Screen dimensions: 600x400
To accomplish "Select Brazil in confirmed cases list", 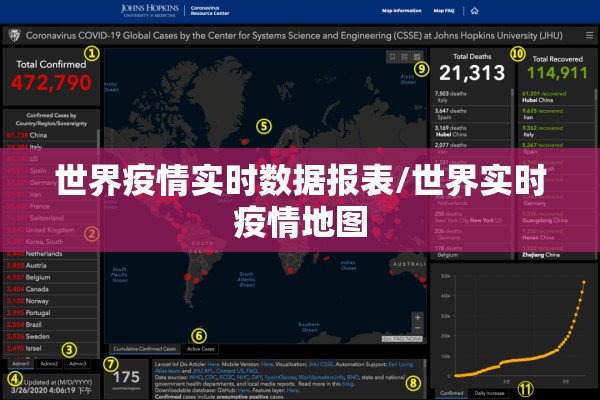I will (51, 325).
